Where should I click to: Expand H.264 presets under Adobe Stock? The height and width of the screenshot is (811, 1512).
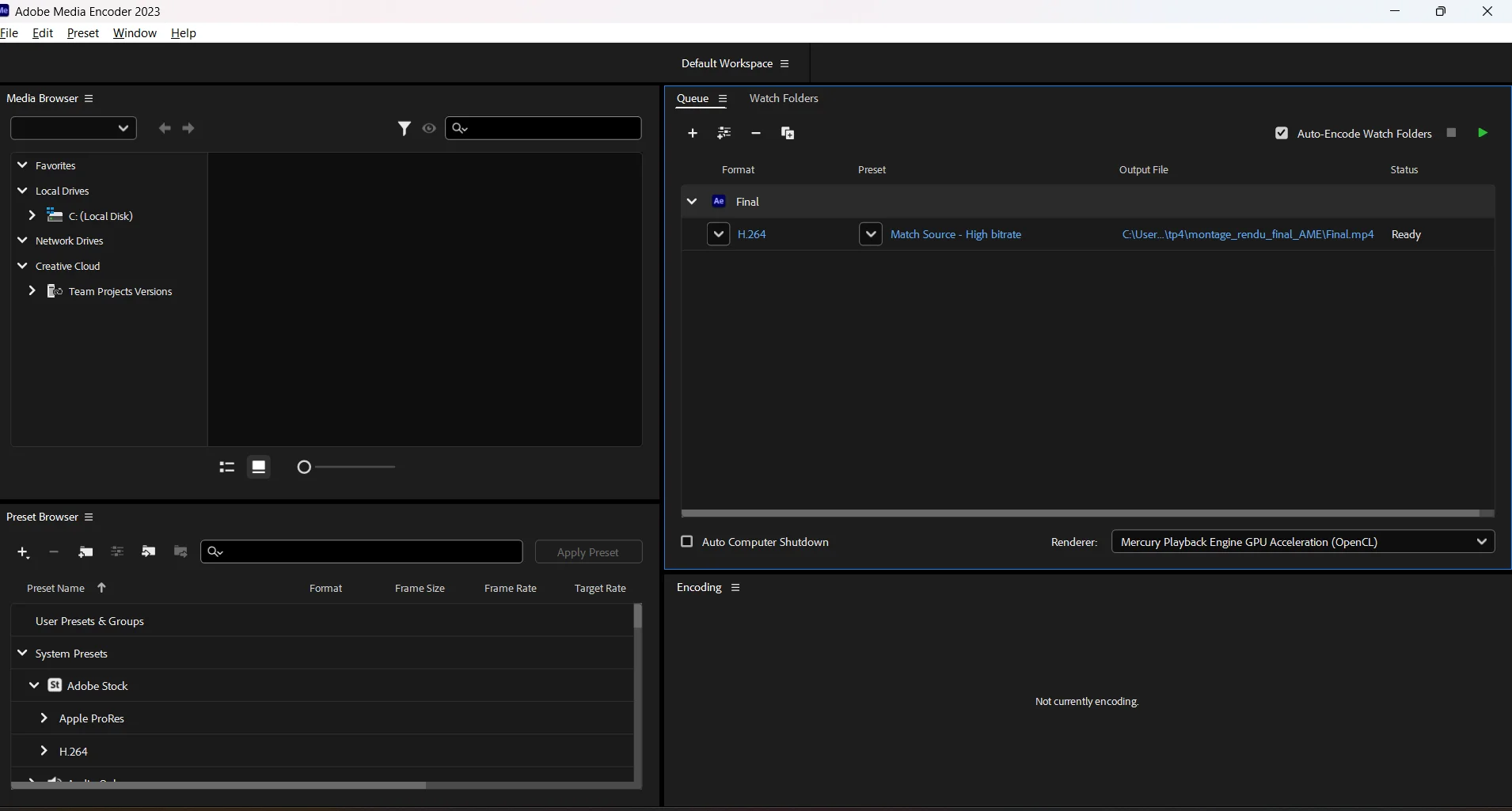coord(44,750)
